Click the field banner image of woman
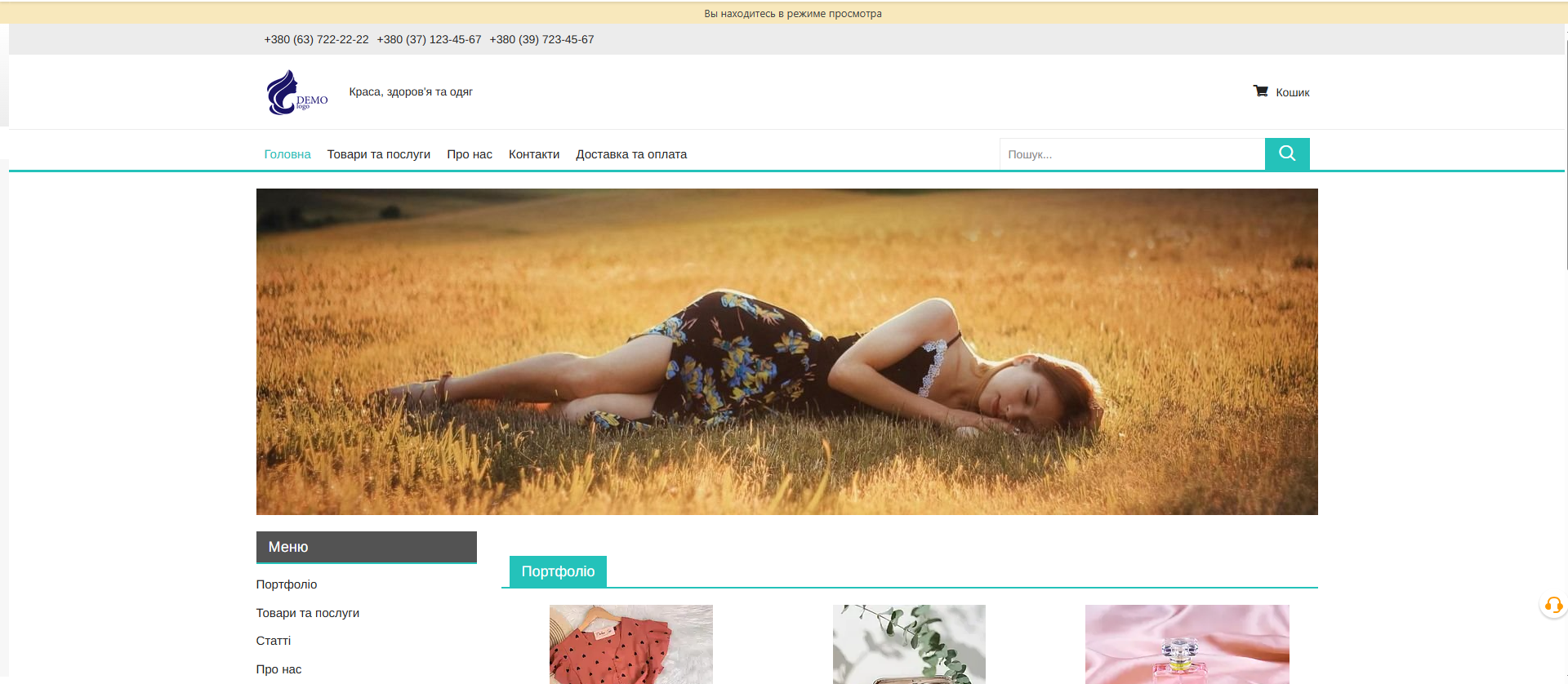 pyautogui.click(x=786, y=351)
